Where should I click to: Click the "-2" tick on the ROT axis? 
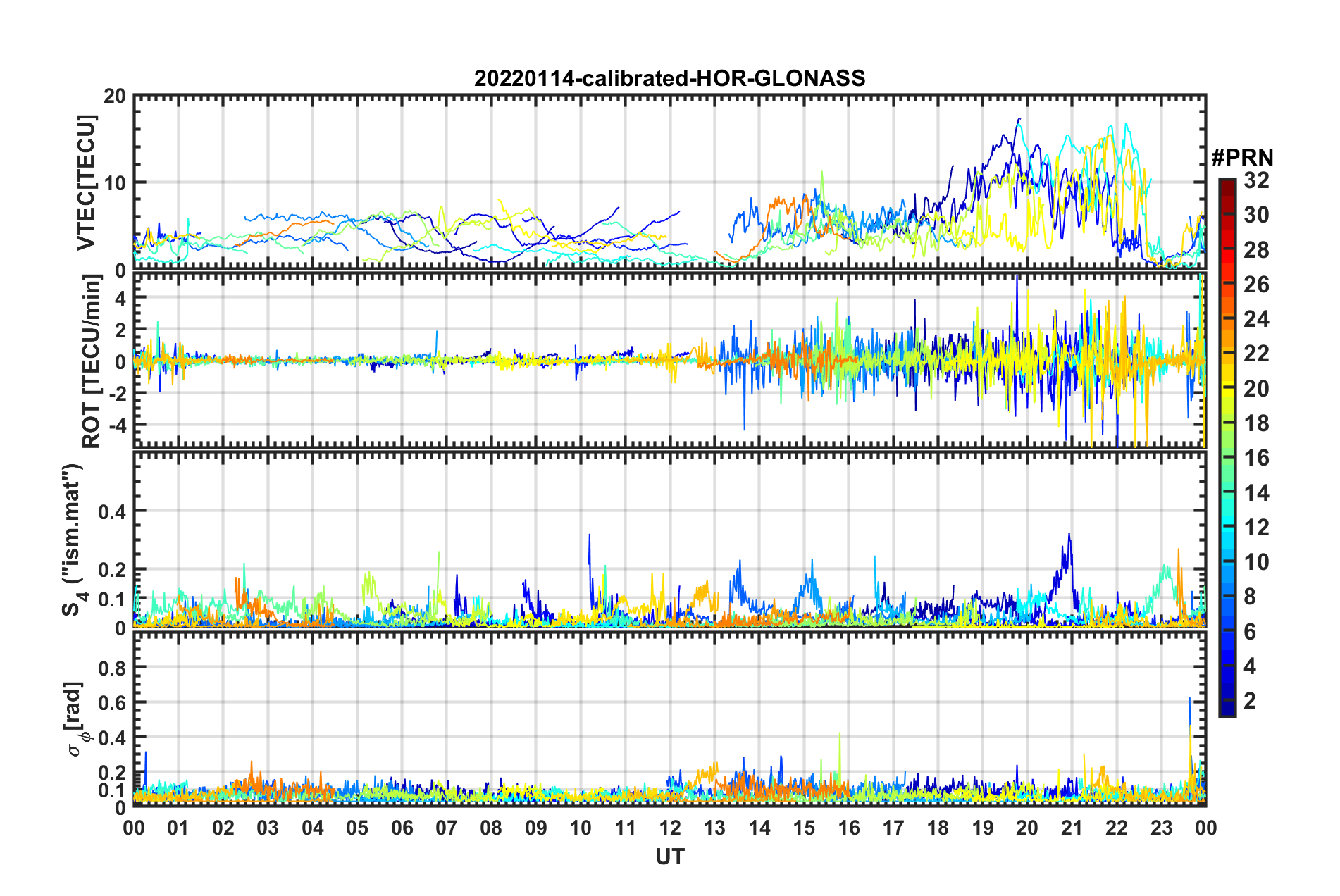[x=116, y=394]
